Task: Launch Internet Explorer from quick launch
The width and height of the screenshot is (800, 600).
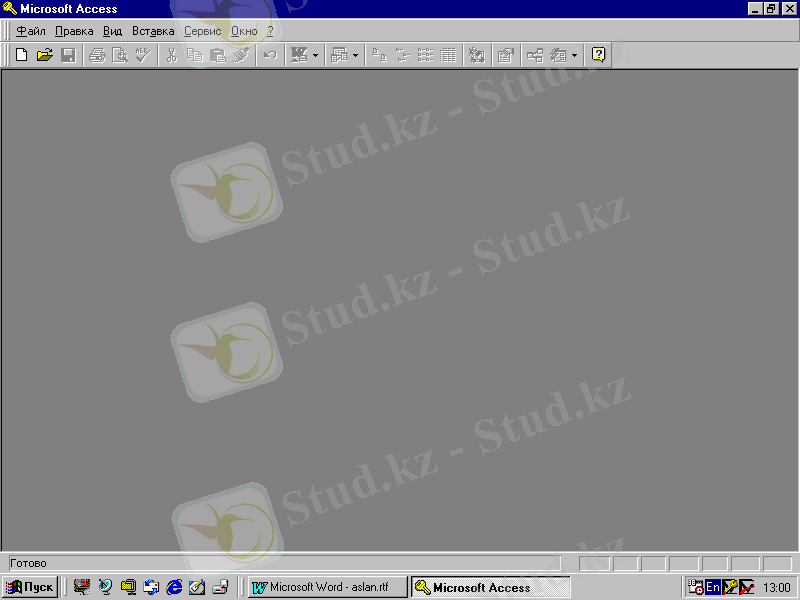Action: coord(174,587)
